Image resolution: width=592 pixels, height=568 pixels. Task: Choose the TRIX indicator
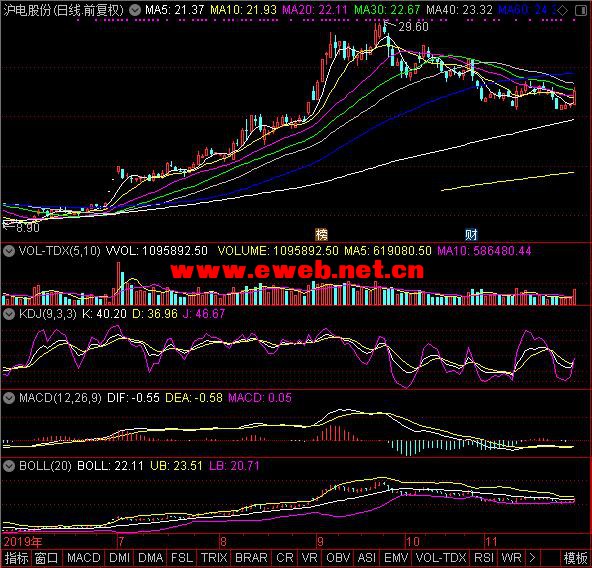click(x=214, y=558)
